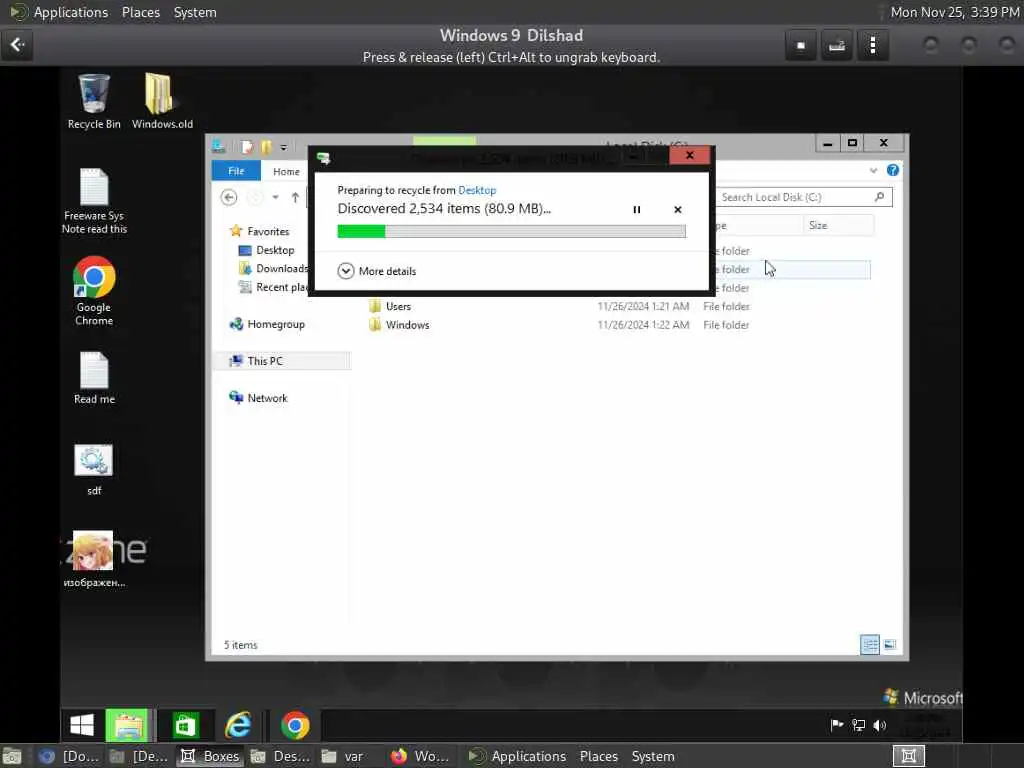
Task: Open the Firefox Wo... taskbar entry
Action: pyautogui.click(x=419, y=756)
